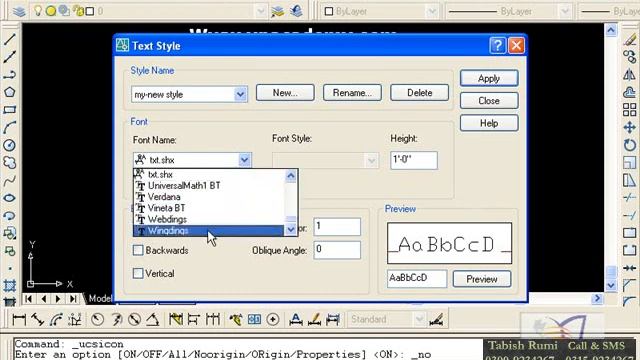Open the layer list dropdown arrow
640x360 pixels.
(261, 11)
